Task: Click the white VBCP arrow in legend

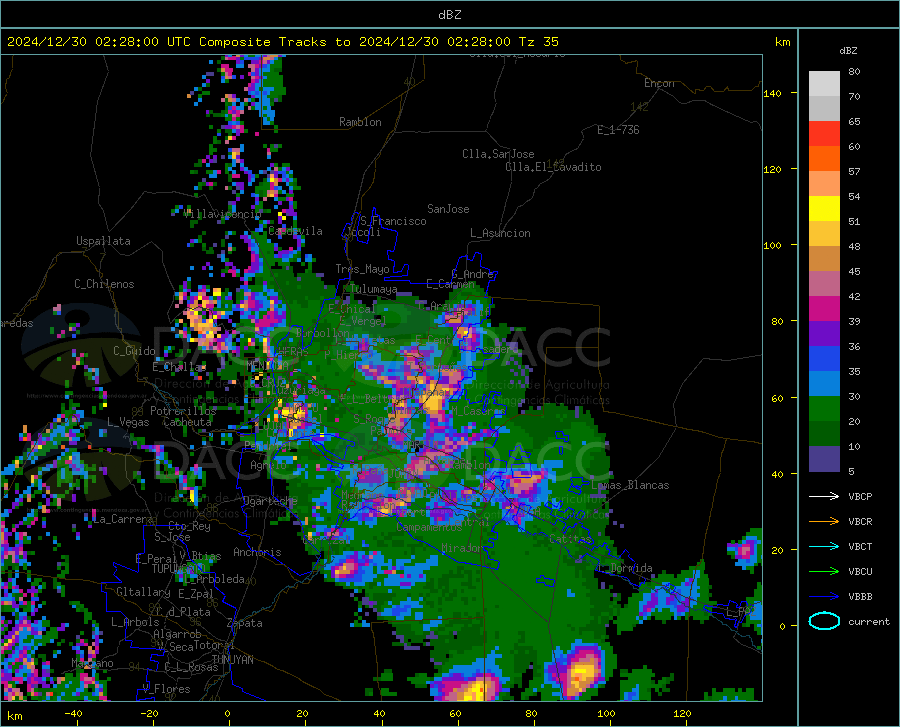Action: point(824,496)
